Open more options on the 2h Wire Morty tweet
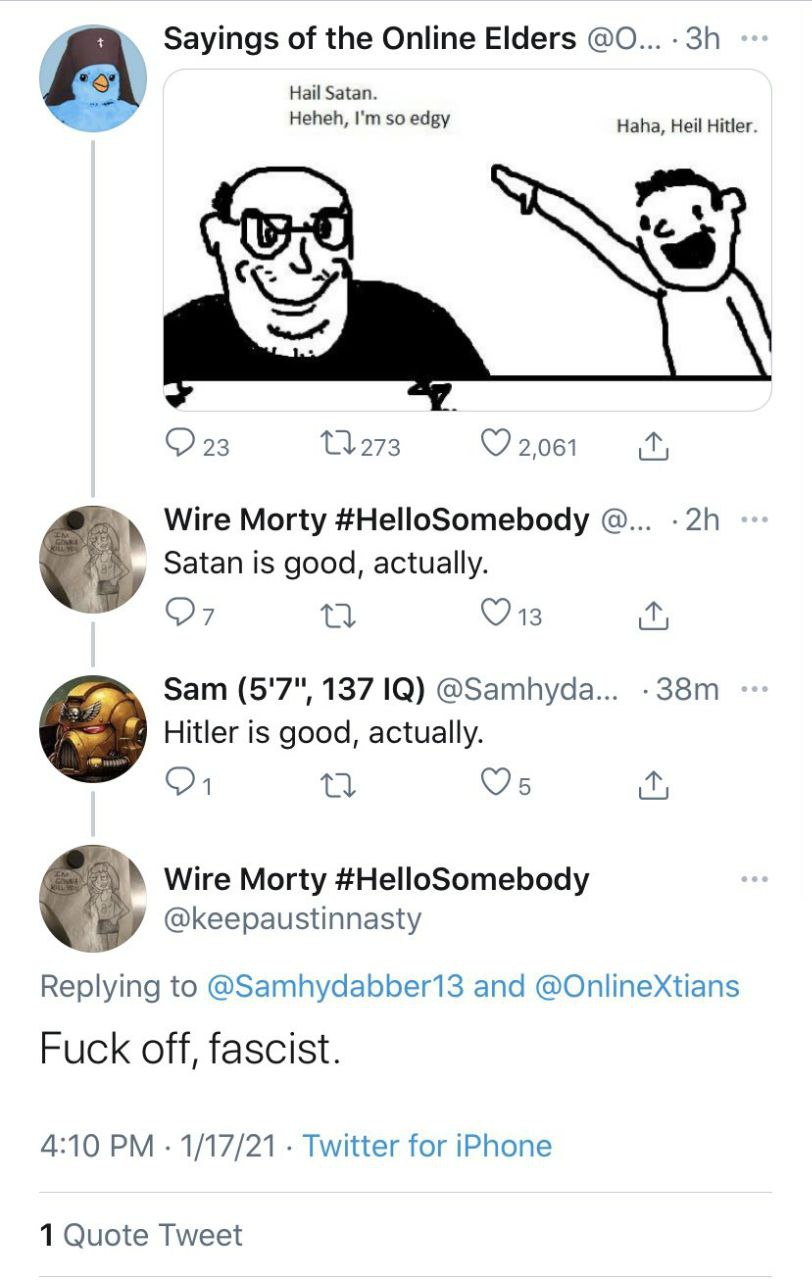 pos(755,519)
